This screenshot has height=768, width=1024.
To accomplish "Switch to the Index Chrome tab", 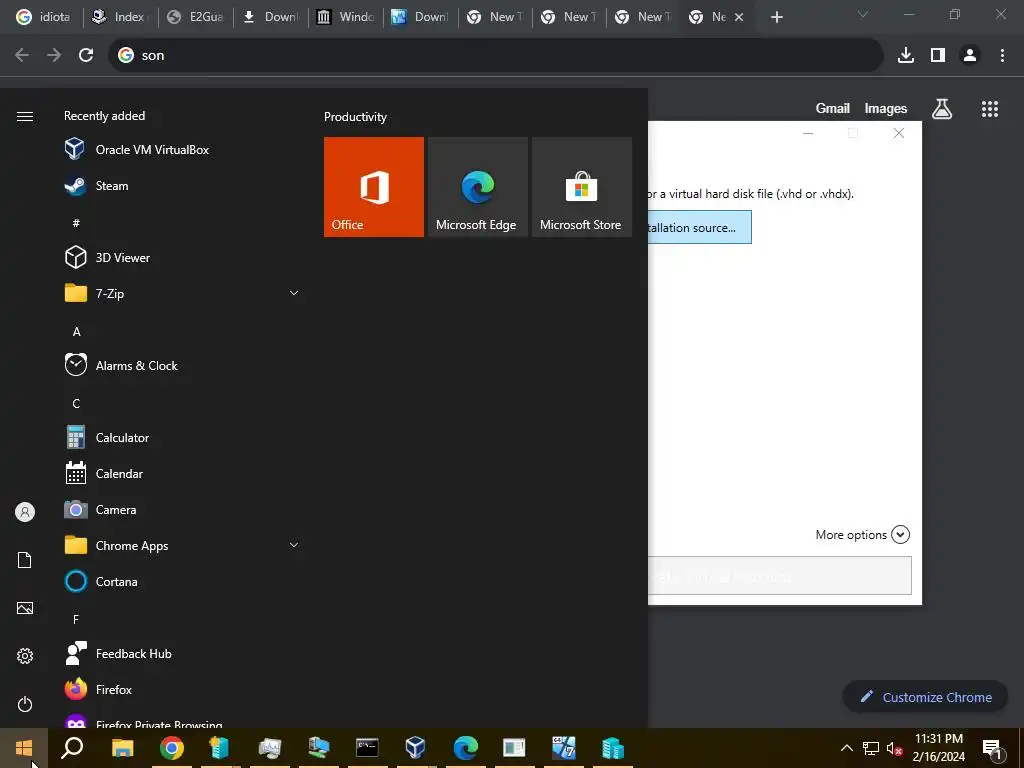I will [x=120, y=17].
